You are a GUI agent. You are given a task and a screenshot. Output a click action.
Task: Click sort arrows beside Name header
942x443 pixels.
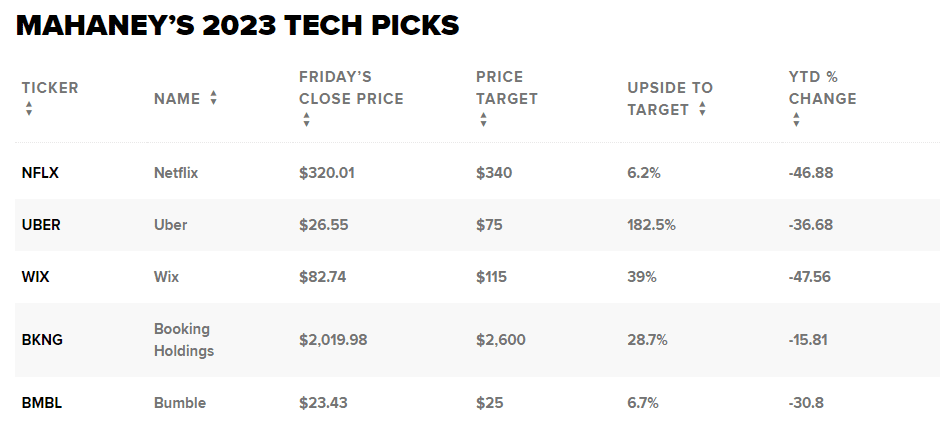(213, 98)
